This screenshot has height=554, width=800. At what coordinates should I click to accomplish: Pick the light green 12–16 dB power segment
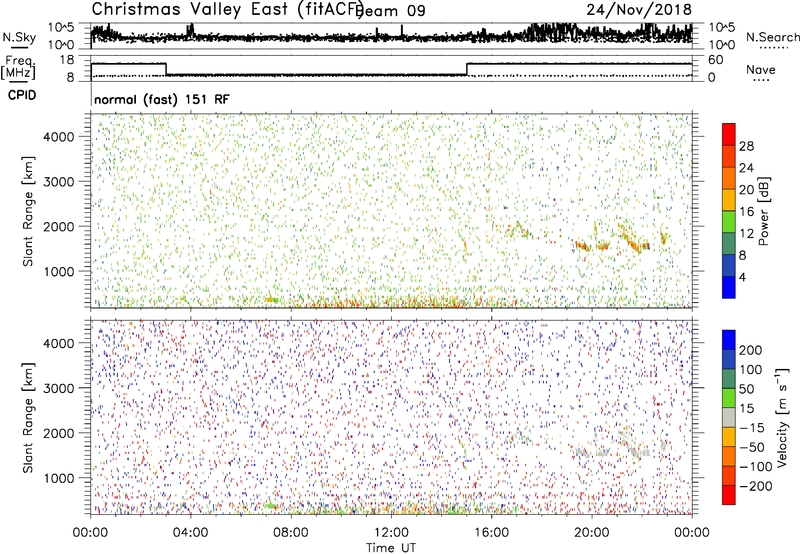click(x=729, y=221)
